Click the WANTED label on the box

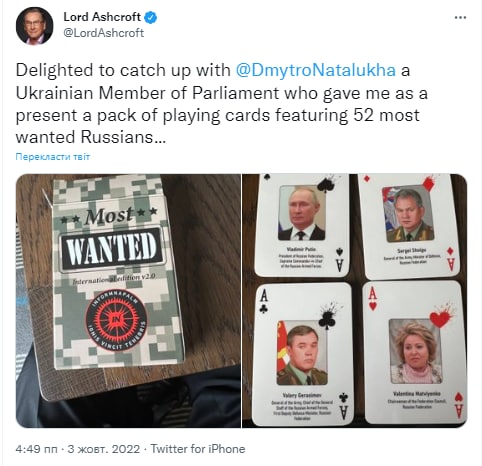pos(111,248)
